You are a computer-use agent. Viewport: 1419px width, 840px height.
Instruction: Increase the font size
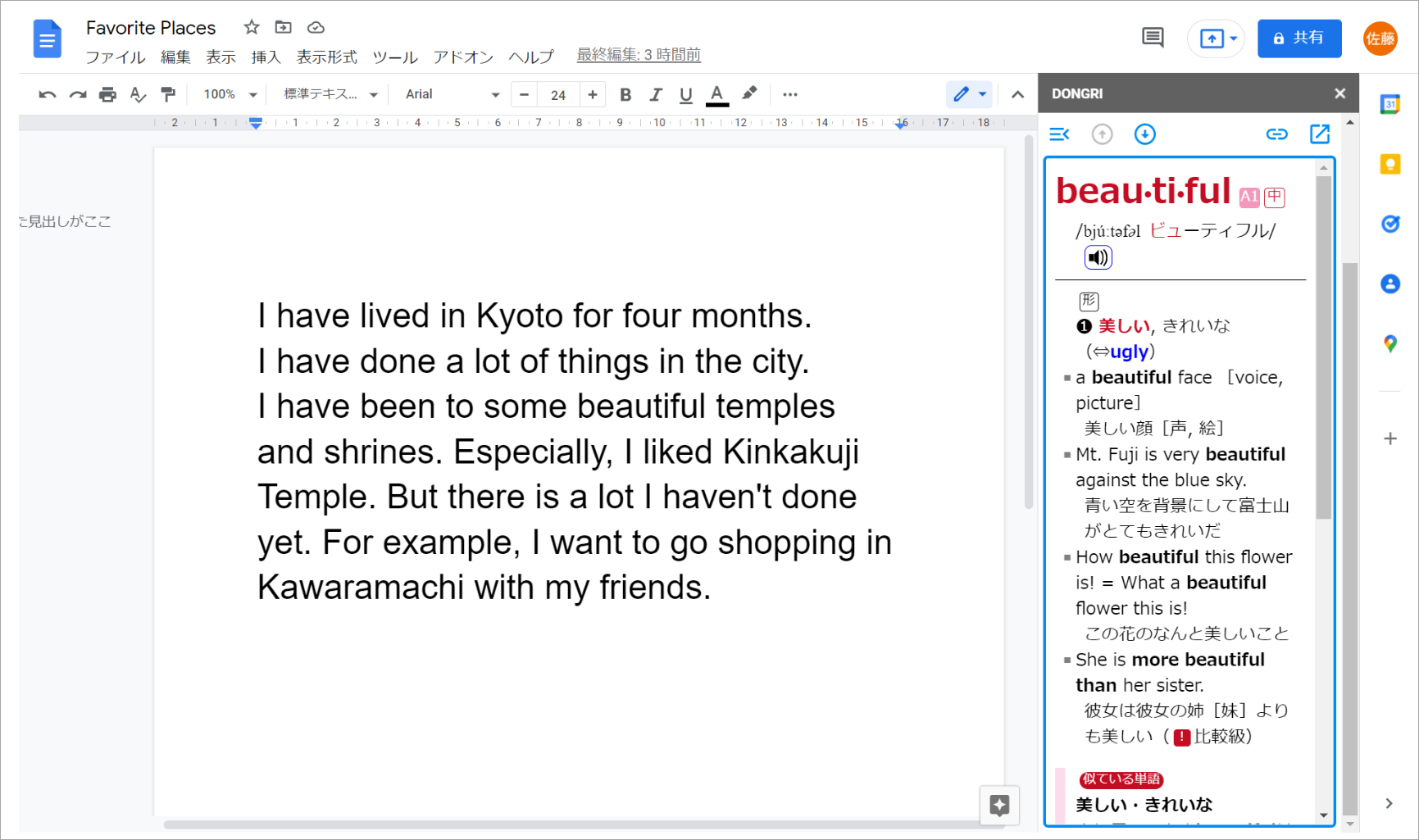coord(592,94)
